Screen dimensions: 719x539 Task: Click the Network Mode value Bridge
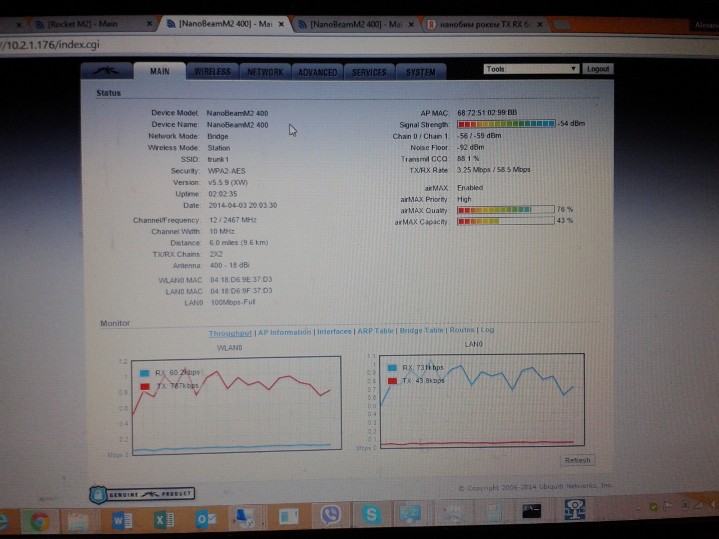(218, 136)
